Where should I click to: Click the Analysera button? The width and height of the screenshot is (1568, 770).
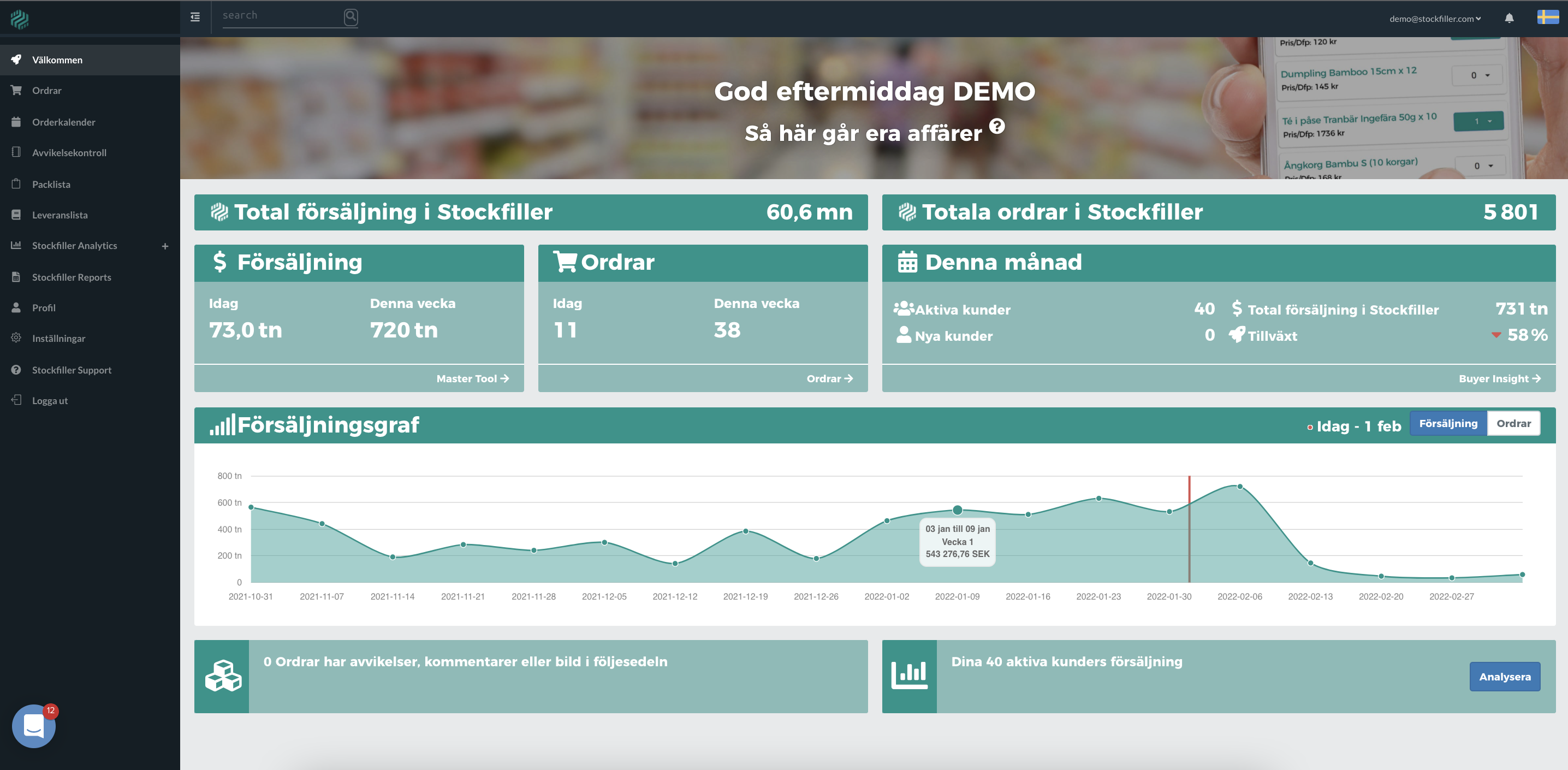click(1504, 676)
